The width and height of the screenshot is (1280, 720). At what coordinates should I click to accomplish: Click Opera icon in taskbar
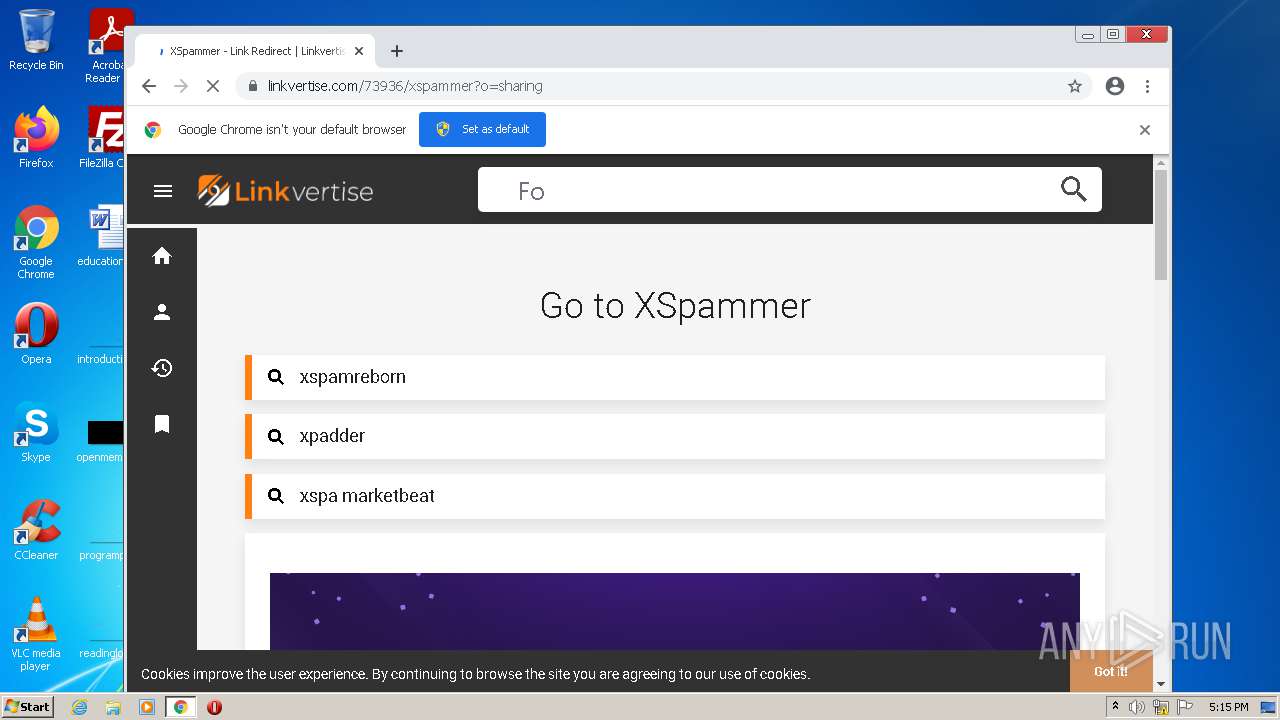(x=214, y=707)
